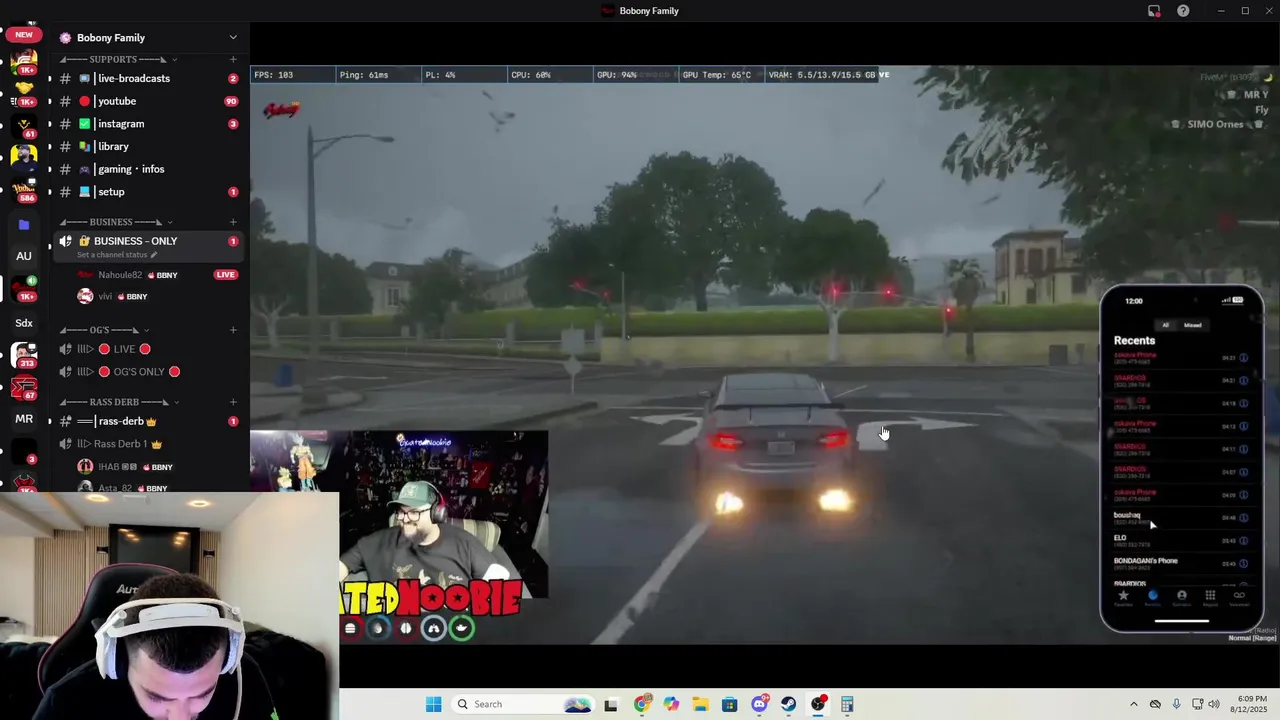Screen dimensions: 1280x720
Task: Collapse the OG'S category
Action: 104,330
